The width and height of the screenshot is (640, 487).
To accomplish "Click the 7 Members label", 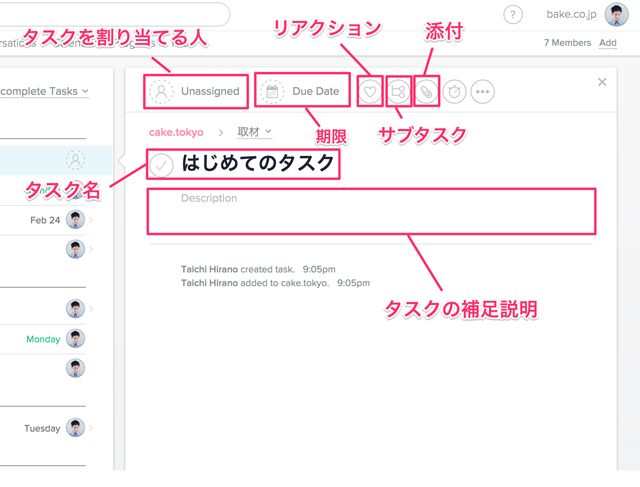I will [x=567, y=42].
